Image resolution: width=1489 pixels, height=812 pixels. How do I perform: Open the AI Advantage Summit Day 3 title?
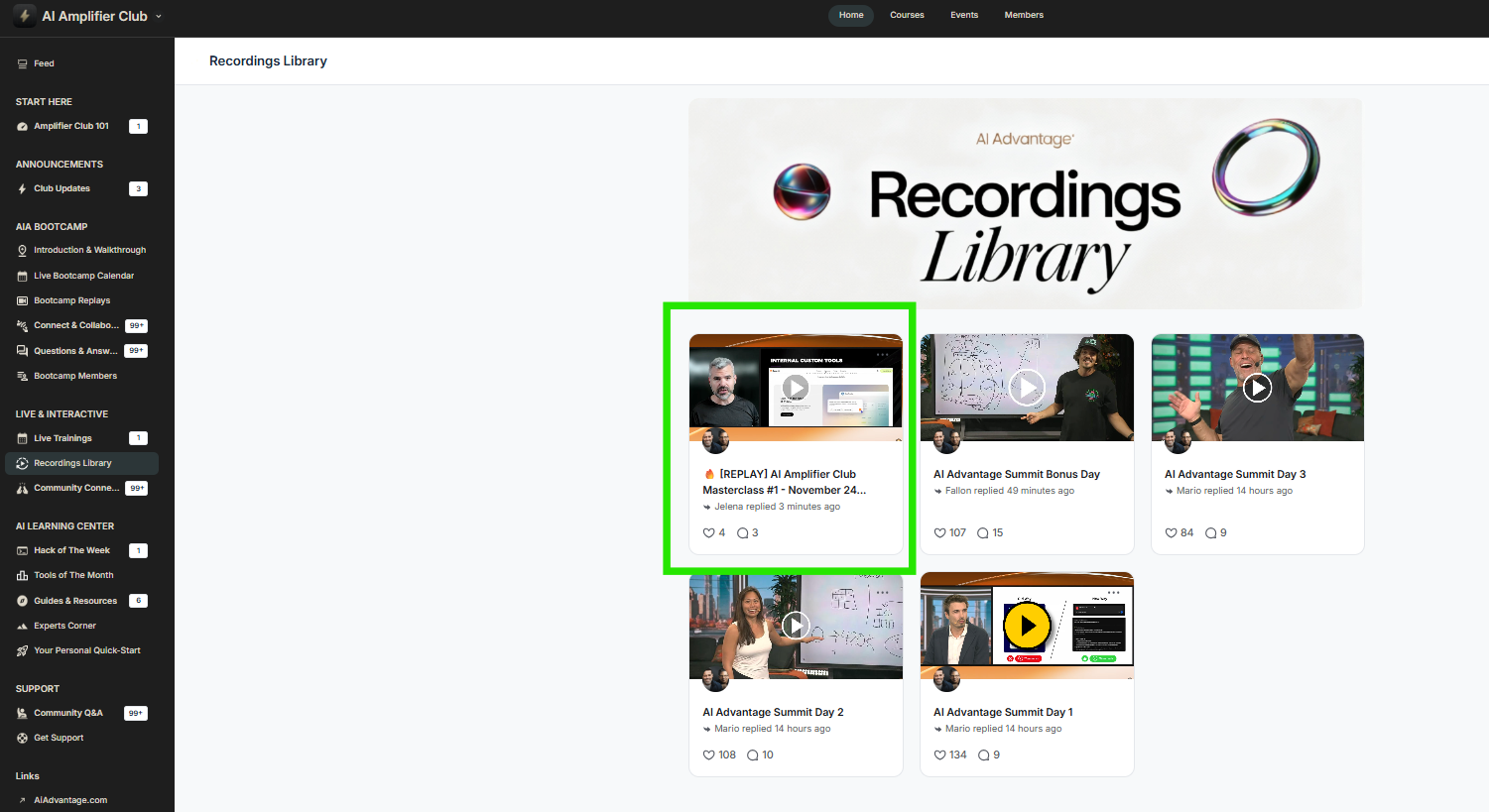tap(1235, 474)
